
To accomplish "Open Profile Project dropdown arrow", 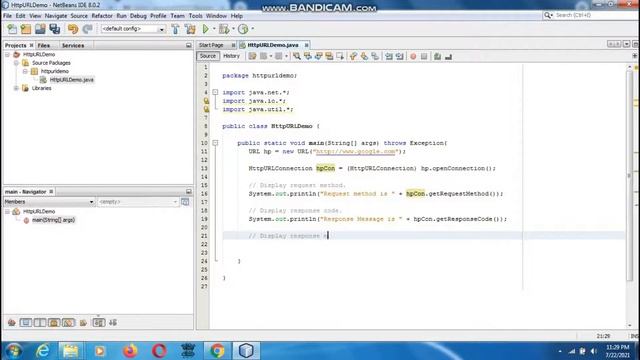I will 252,29.
